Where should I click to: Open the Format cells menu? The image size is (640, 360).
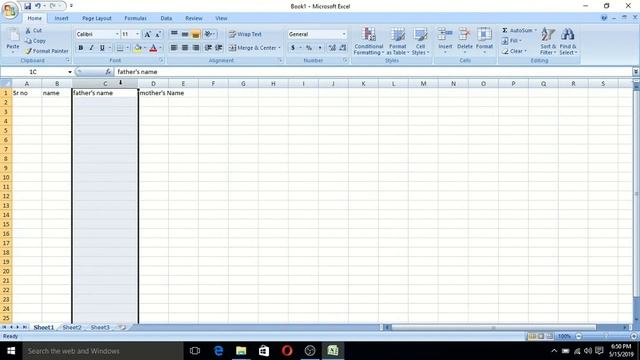(484, 40)
